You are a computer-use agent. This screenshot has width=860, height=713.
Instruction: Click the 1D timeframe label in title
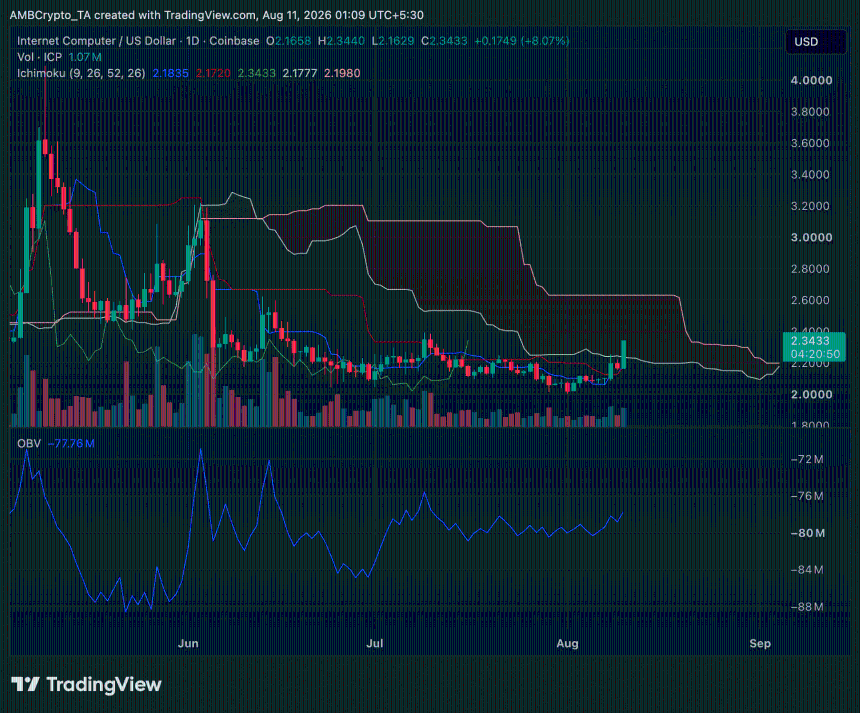tap(193, 41)
